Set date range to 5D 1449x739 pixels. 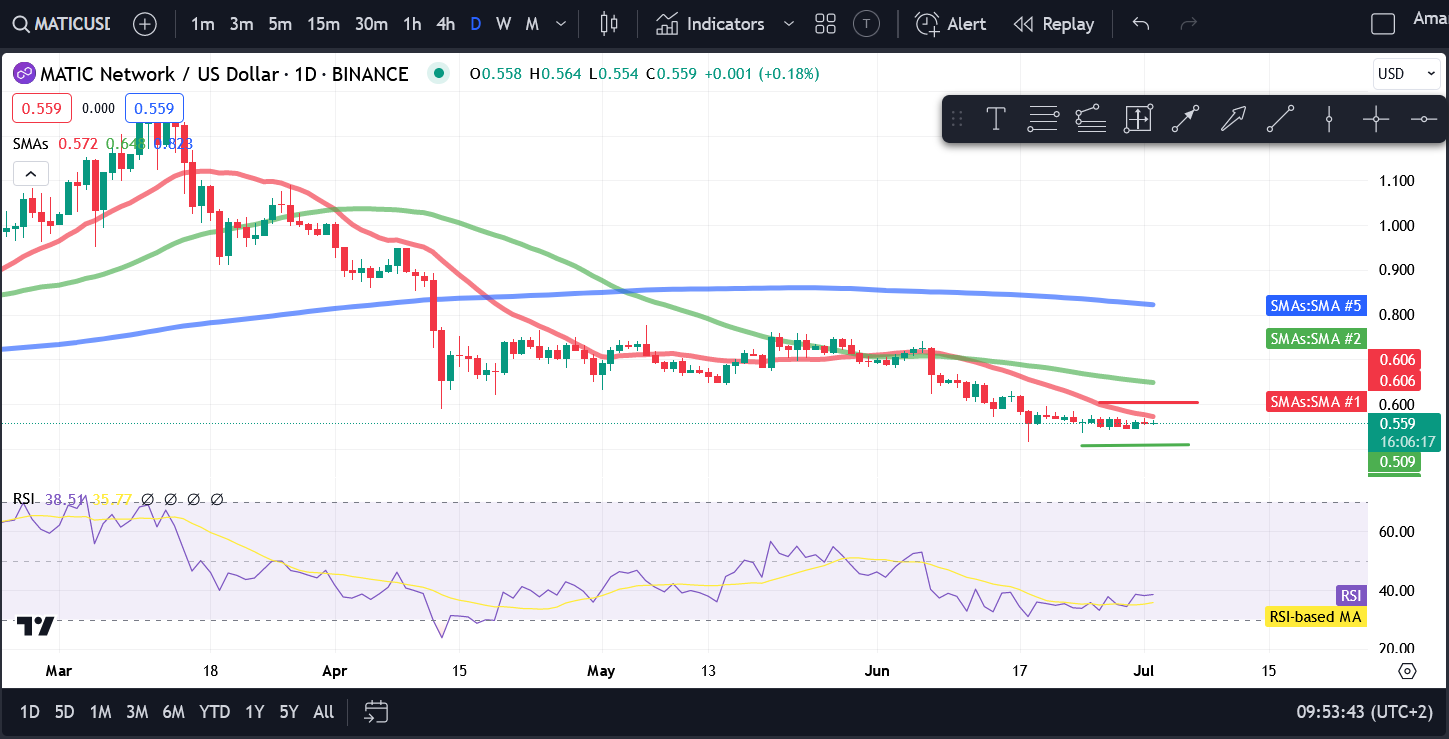tap(64, 712)
